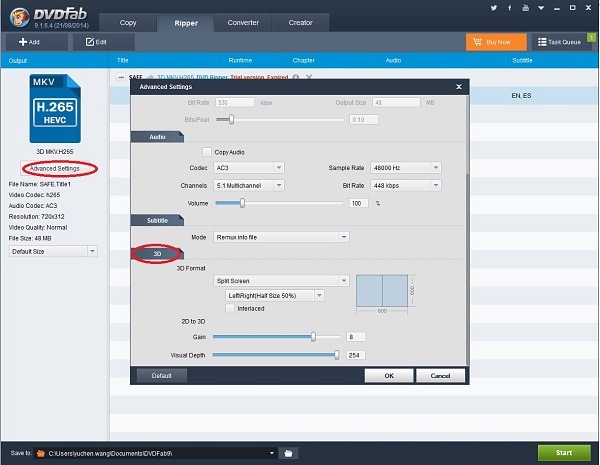Click the Start button
The height and width of the screenshot is (465, 600).
point(564,453)
